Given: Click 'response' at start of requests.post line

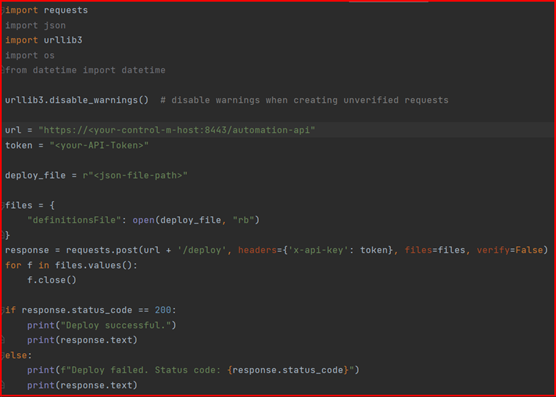Looking at the screenshot, I should [27, 250].
